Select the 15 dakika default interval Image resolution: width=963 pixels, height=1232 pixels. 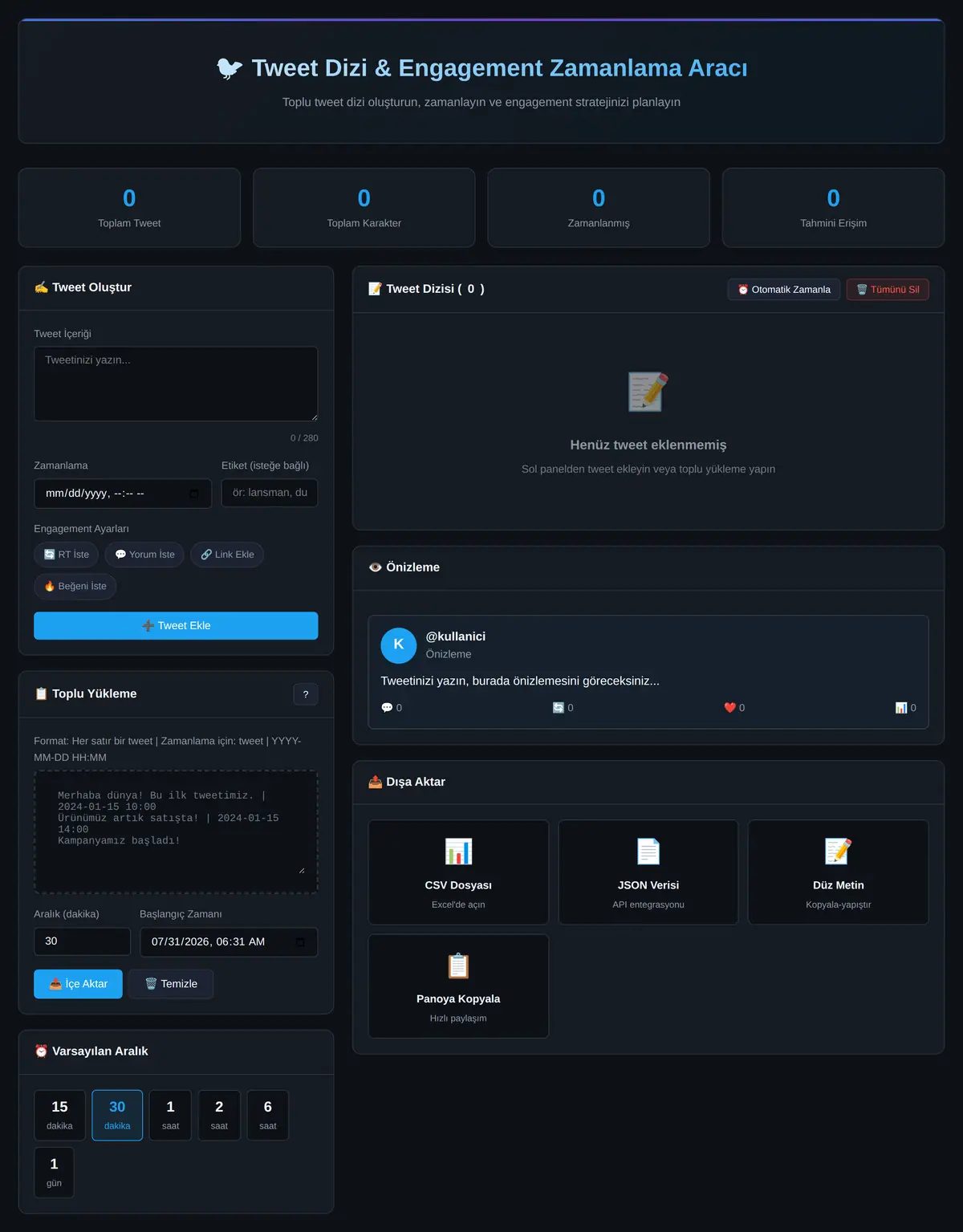(59, 1115)
